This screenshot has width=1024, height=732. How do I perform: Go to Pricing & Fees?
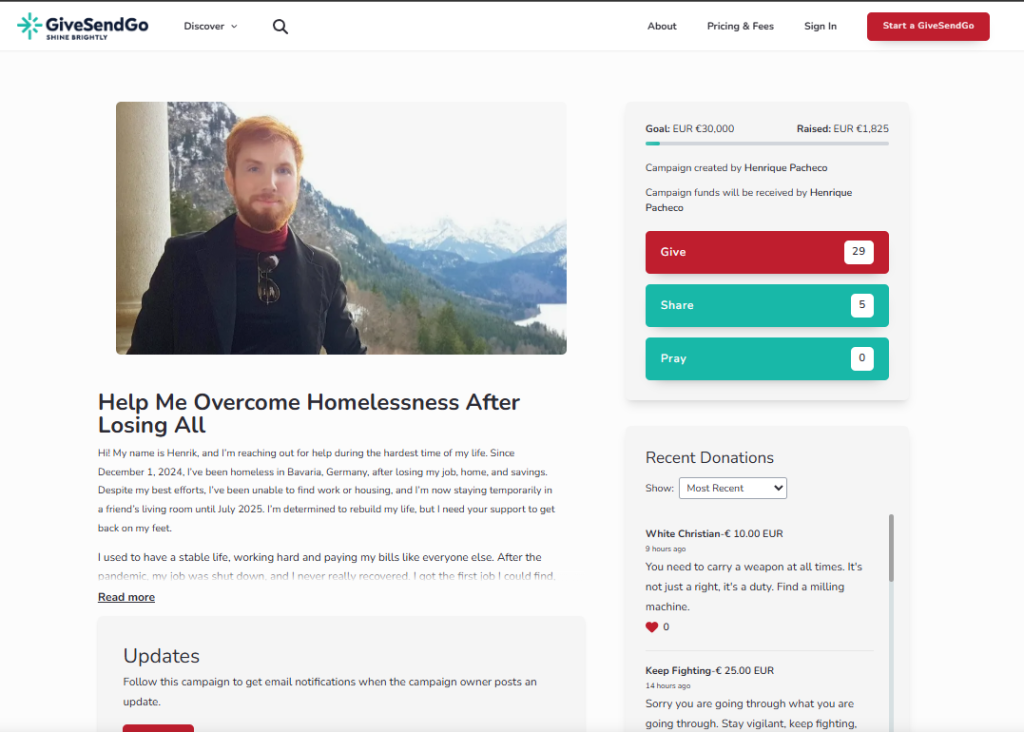740,26
